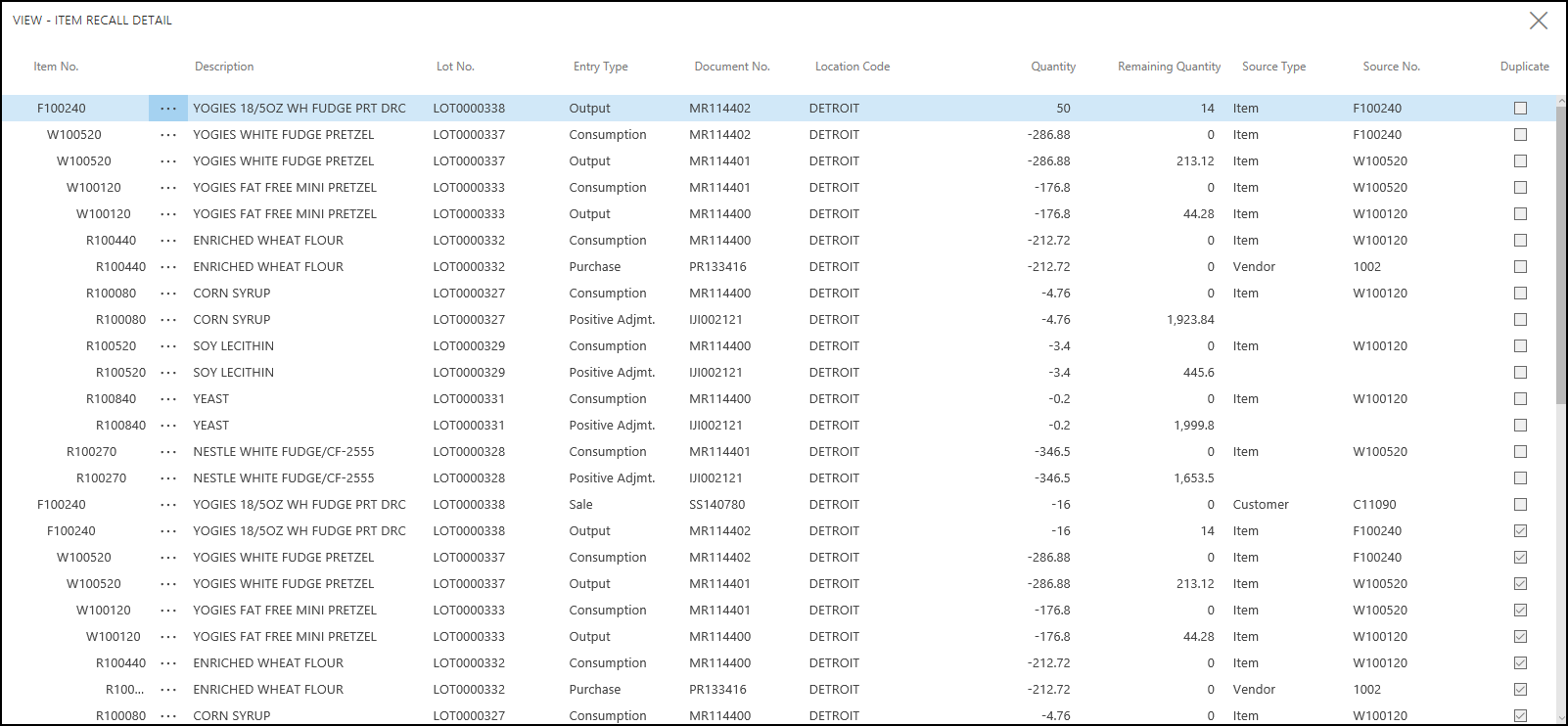Click ellipsis on CORN SYRUP Positive Adjmt. row
The height and width of the screenshot is (726, 1568).
(x=168, y=320)
